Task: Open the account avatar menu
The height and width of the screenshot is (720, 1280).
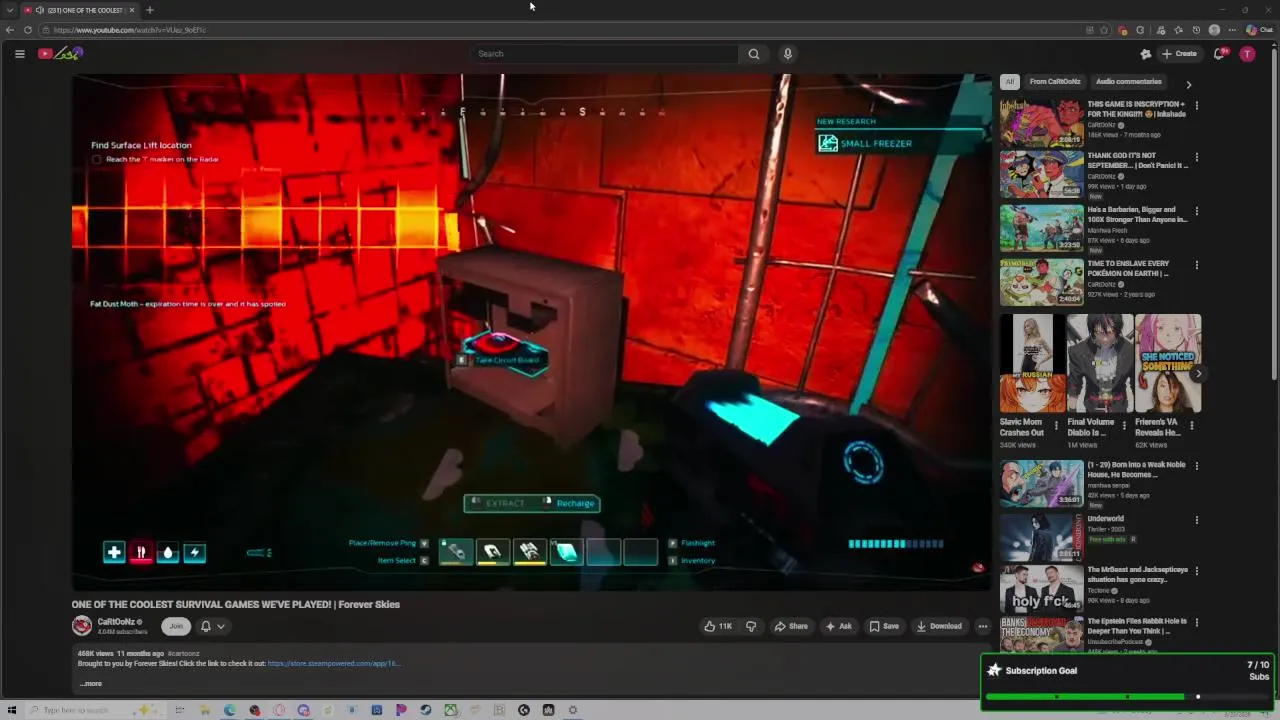Action: point(1247,54)
